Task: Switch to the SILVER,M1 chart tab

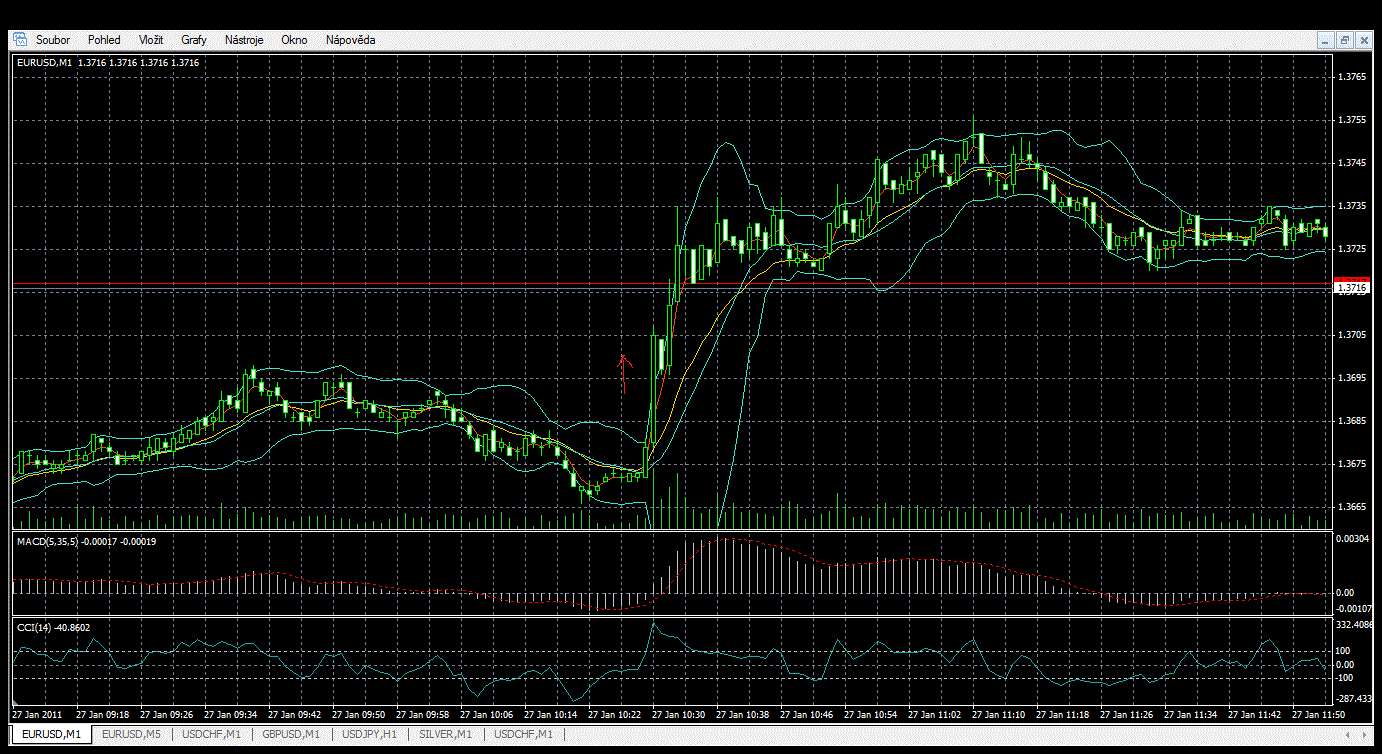Action: (446, 735)
